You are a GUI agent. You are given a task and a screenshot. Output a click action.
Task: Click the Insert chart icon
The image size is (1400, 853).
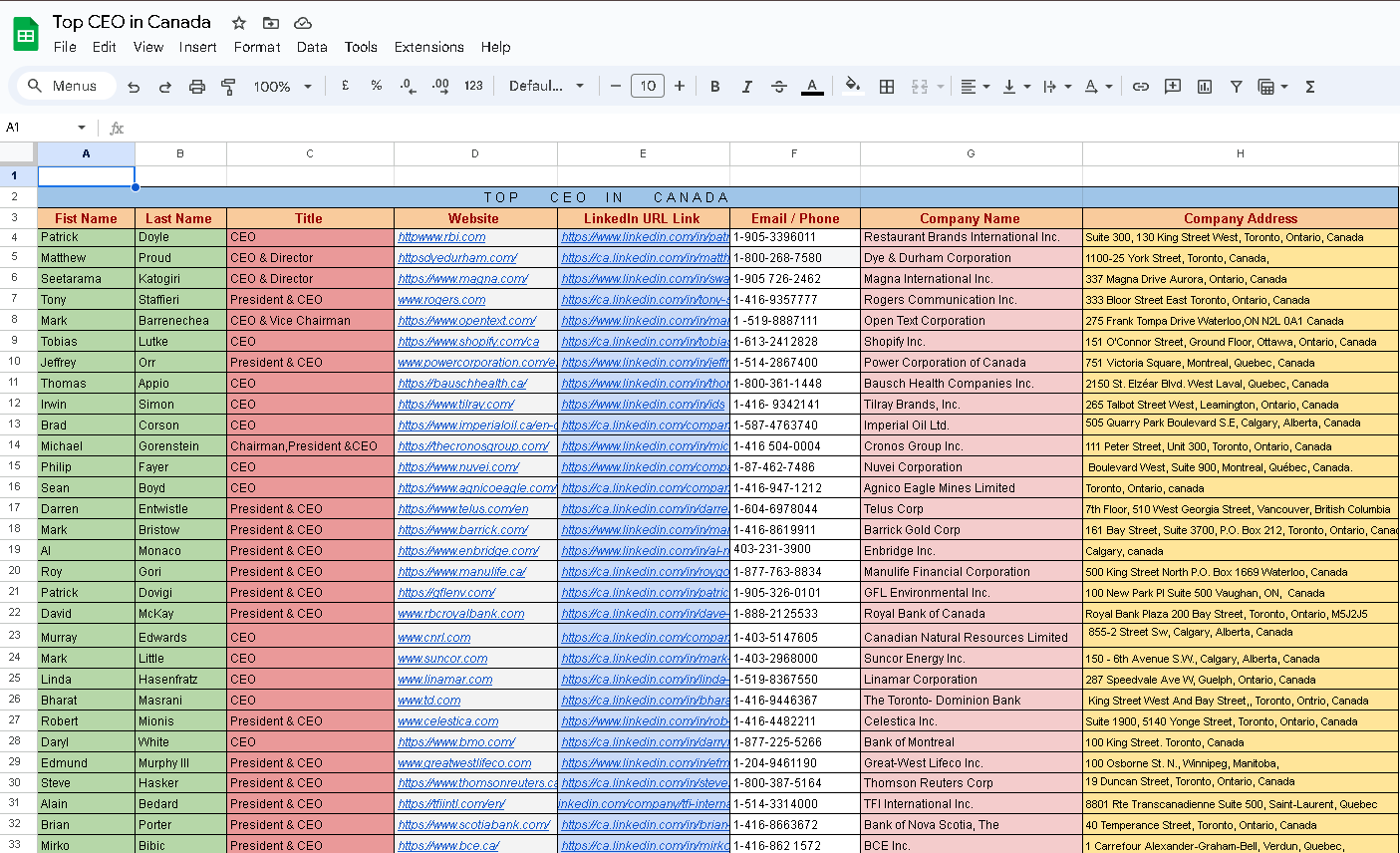click(x=1205, y=87)
